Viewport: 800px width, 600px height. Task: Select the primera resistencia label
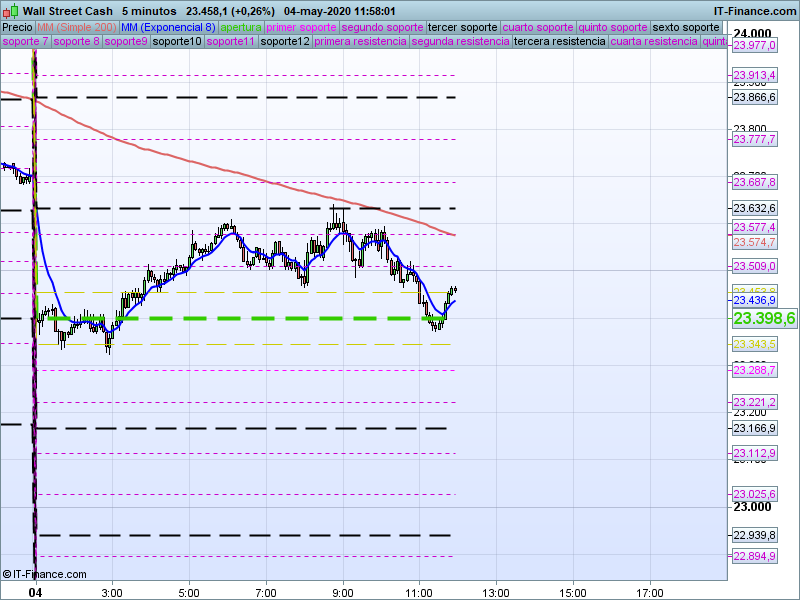point(360,42)
